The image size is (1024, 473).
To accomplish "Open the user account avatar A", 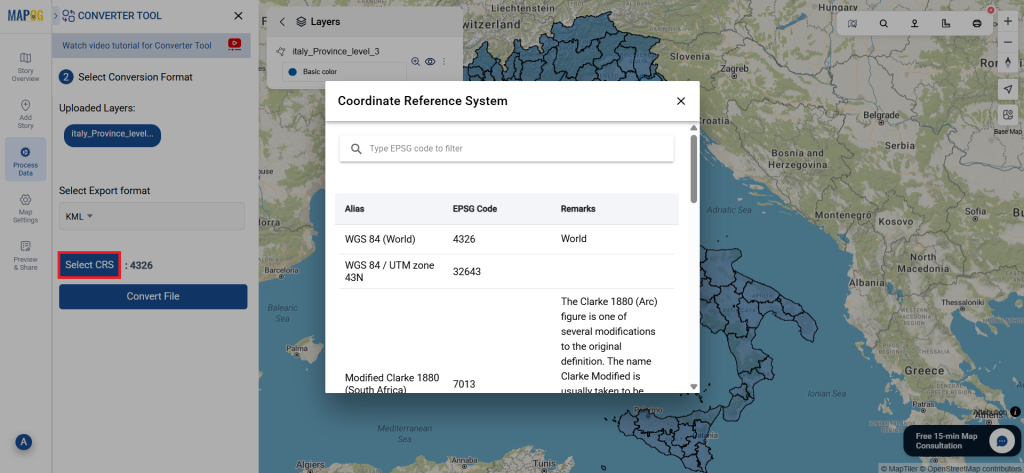I will tap(24, 442).
